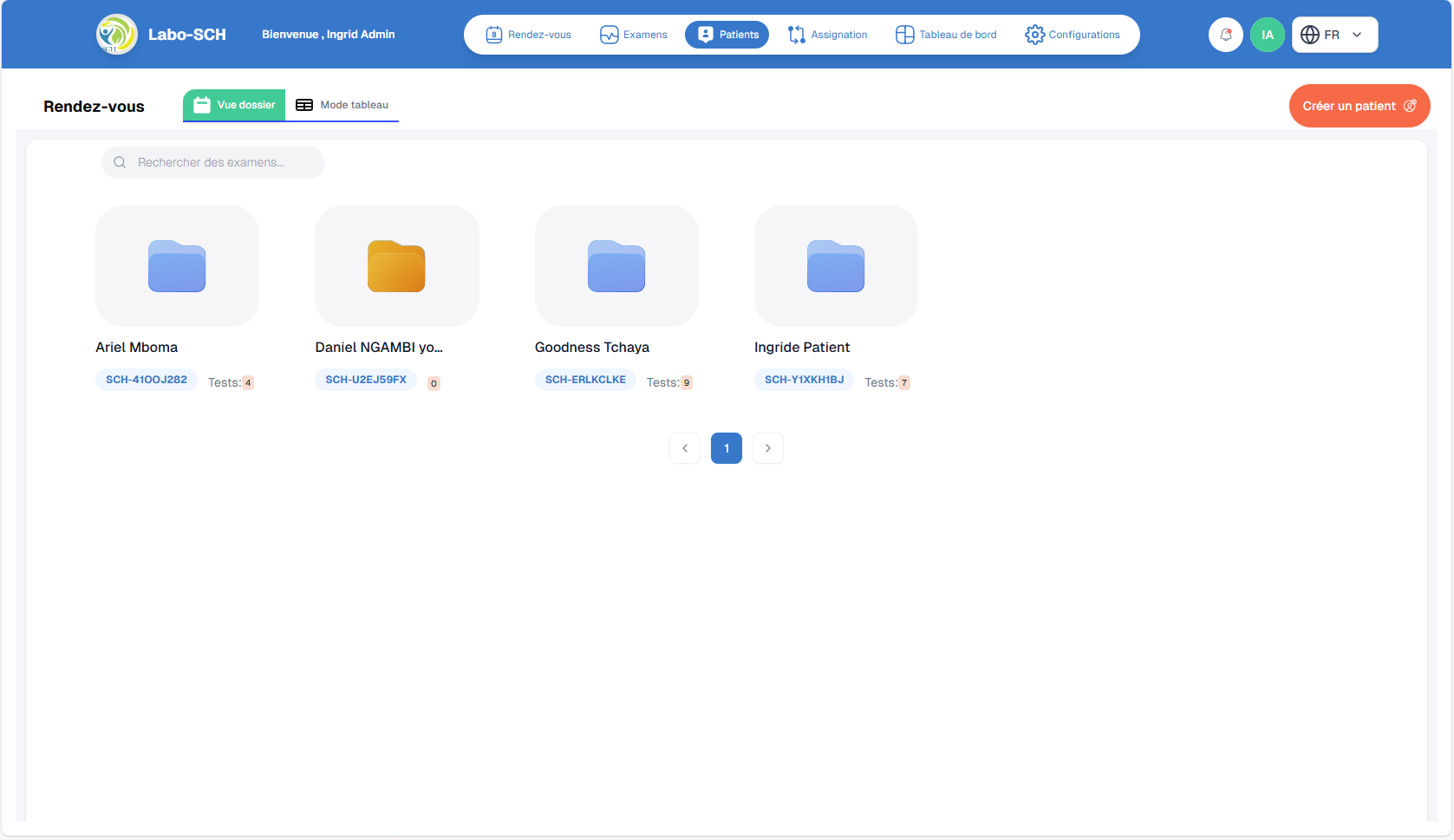This screenshot has height=840, width=1454.
Task: Open Ariel Mboma's folder icon
Action: (x=177, y=266)
